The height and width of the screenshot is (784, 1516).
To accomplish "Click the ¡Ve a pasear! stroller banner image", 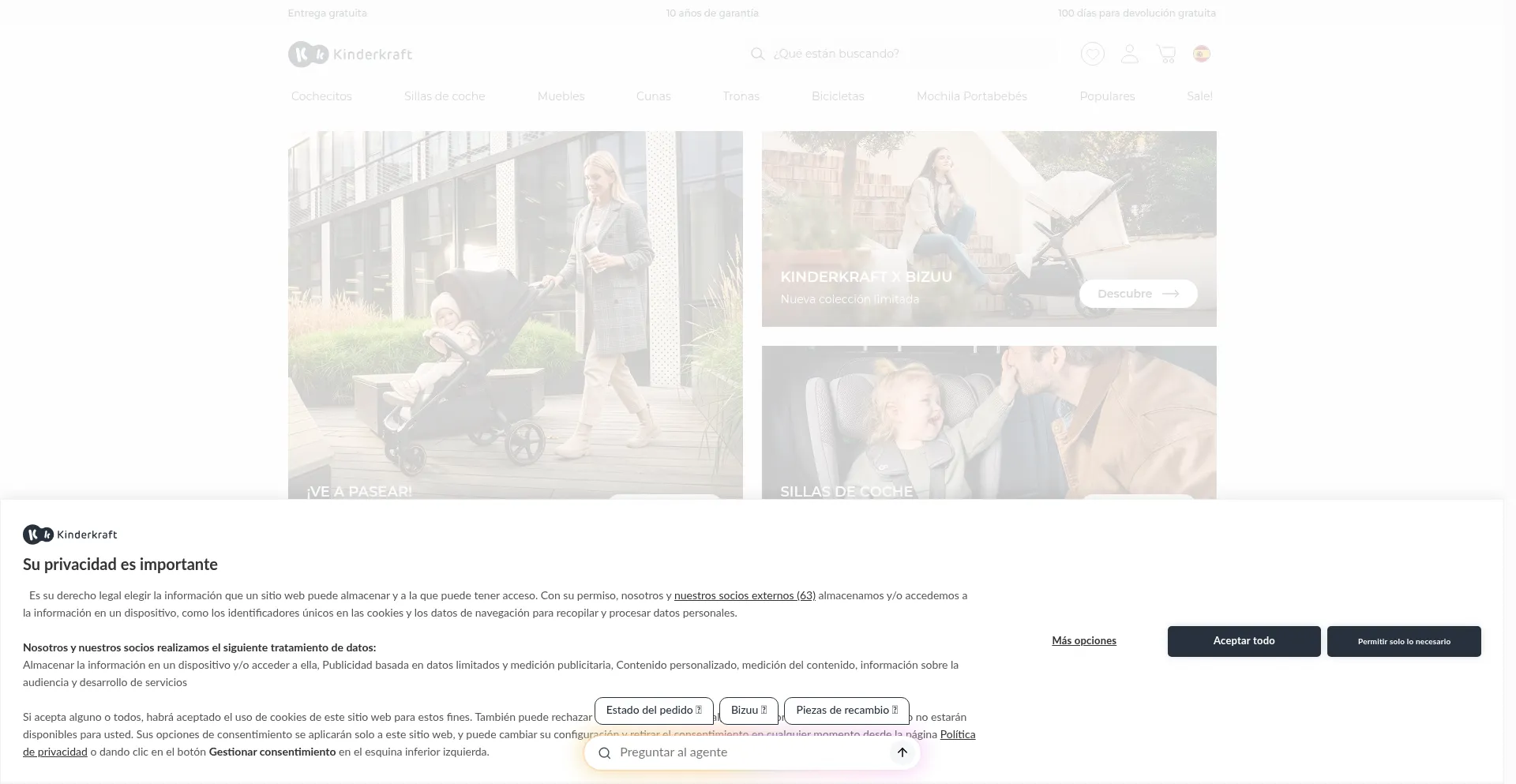I will tap(516, 315).
